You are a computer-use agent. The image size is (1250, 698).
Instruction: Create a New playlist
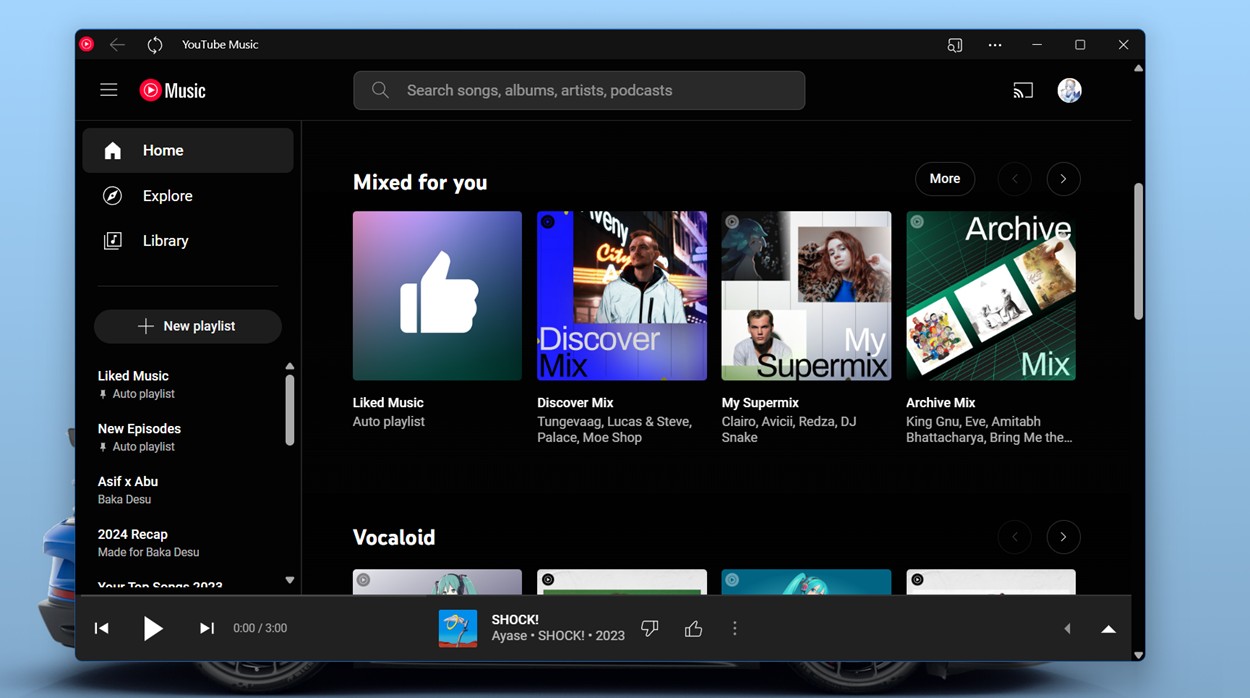[x=187, y=326]
